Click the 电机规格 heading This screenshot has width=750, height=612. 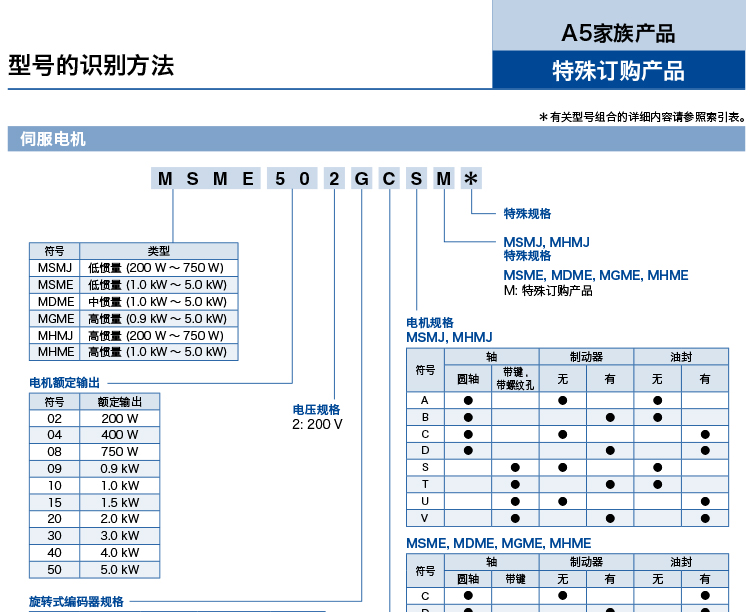click(430, 322)
